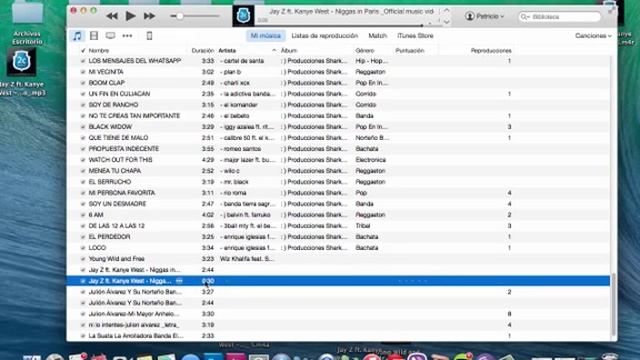
Task: Click the now playing album artwork
Action: [243, 16]
